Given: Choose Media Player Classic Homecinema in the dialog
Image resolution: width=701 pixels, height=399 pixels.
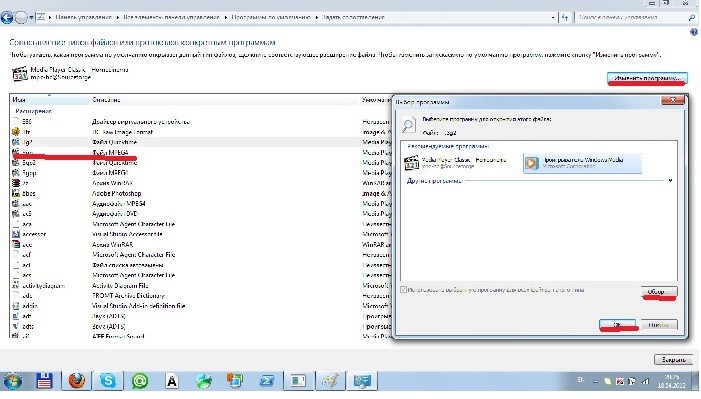Looking at the screenshot, I should coord(460,163).
